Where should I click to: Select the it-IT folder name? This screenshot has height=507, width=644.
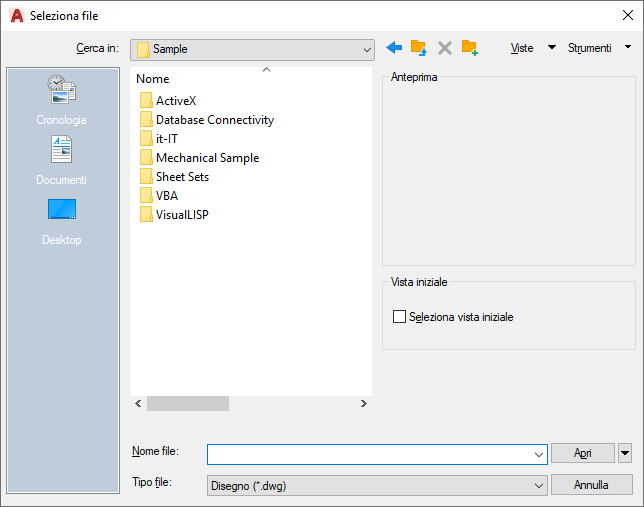167,138
